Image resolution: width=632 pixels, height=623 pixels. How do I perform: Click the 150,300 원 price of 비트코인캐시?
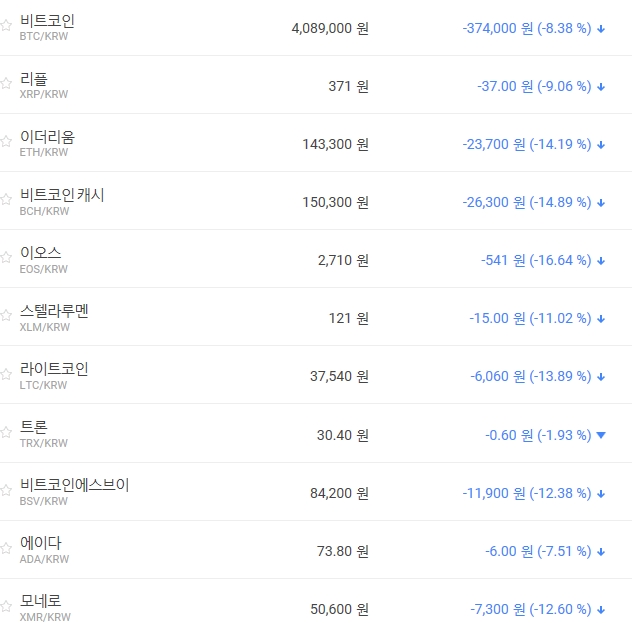(x=335, y=202)
